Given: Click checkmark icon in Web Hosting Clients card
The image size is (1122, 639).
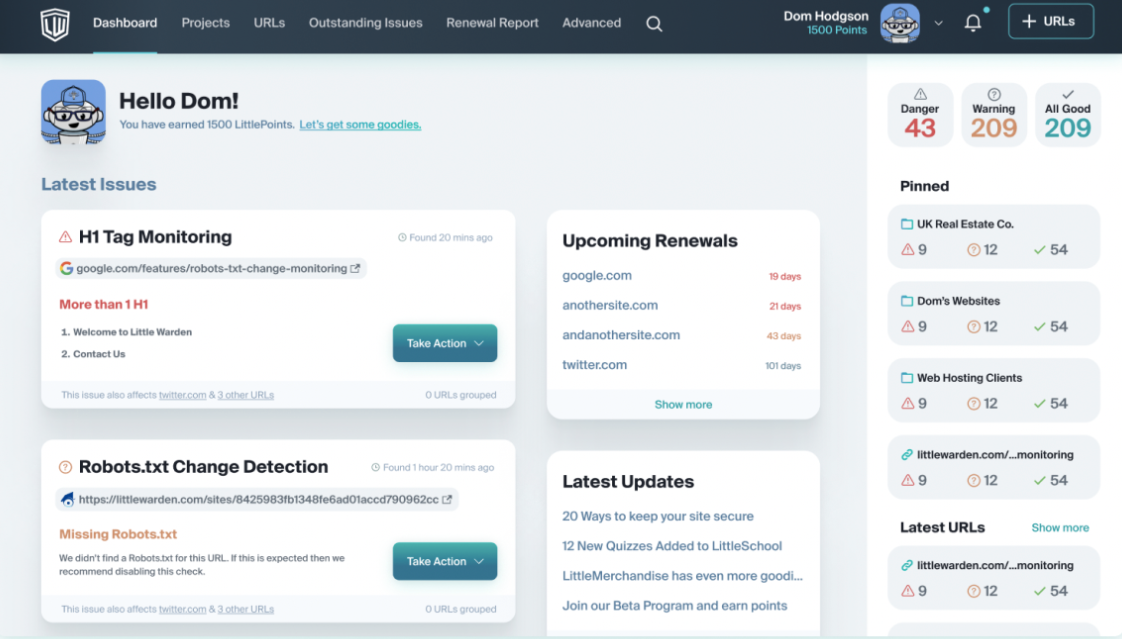Looking at the screenshot, I should click(1040, 404).
